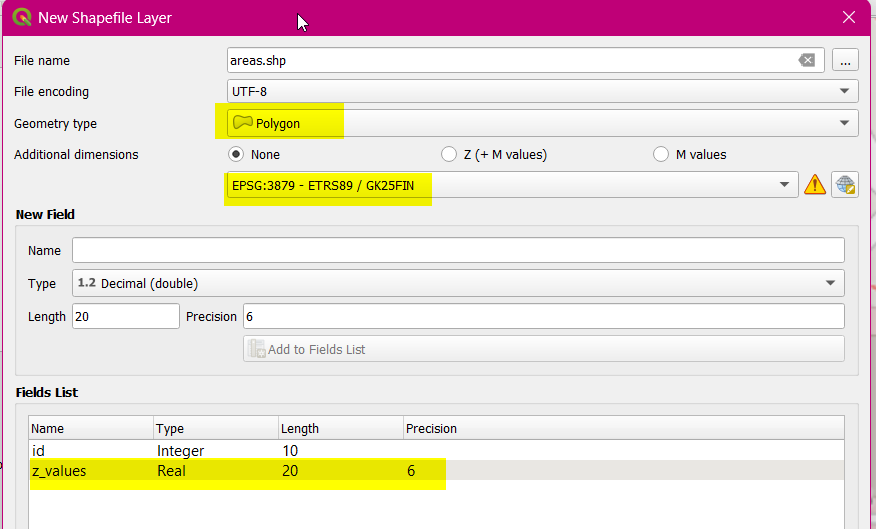Click the Precision input showing 6
The image size is (876, 529).
pyautogui.click(x=544, y=316)
